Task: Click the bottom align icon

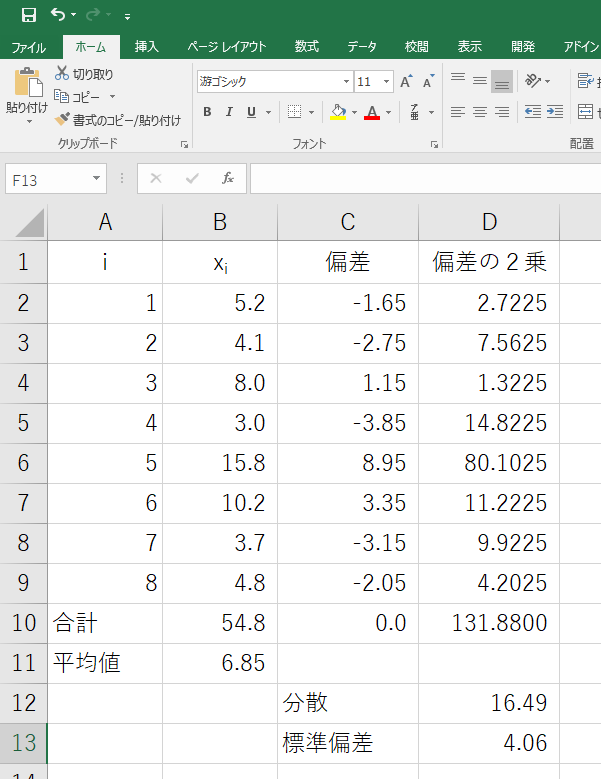Action: click(502, 81)
